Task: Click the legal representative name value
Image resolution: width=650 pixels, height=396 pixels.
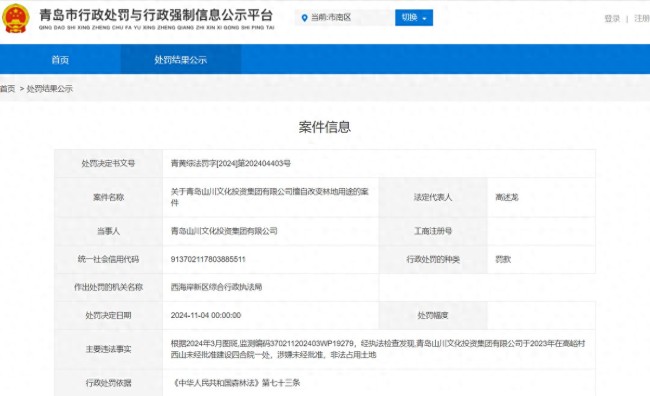Action: click(x=507, y=197)
